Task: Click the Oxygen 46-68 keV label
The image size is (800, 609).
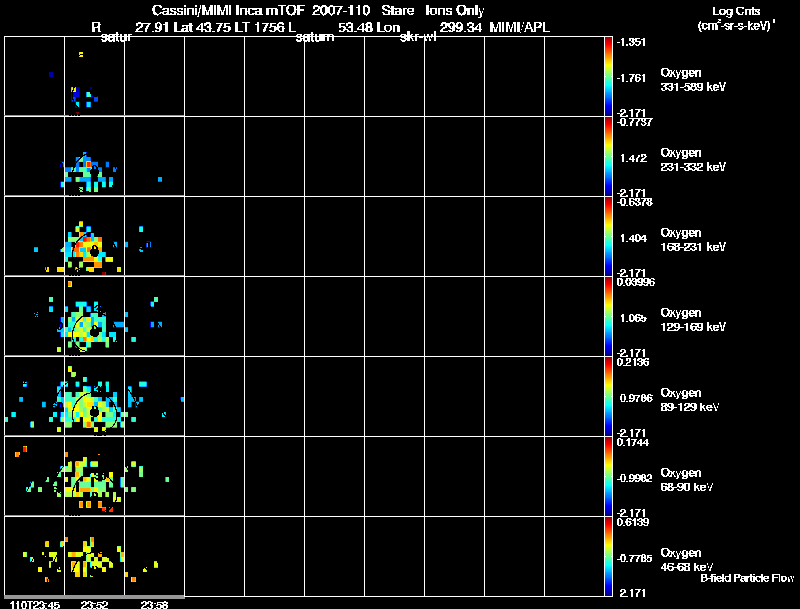Action: tap(687, 560)
